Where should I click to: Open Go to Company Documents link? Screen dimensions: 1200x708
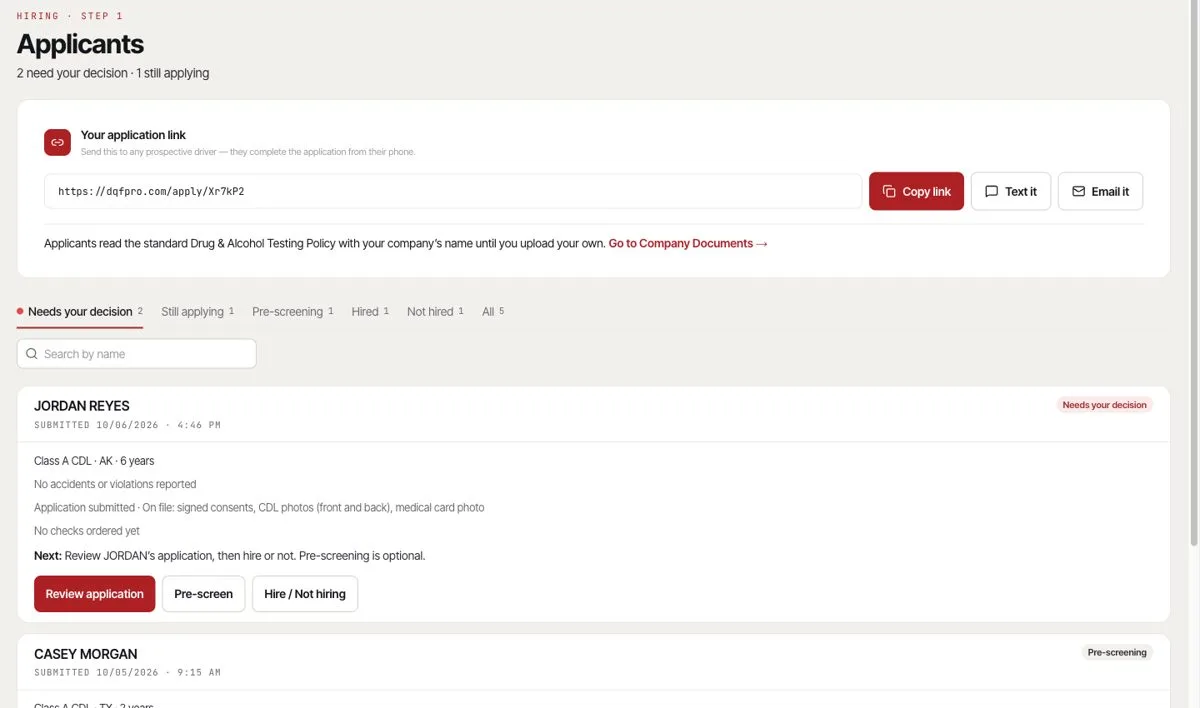click(688, 243)
